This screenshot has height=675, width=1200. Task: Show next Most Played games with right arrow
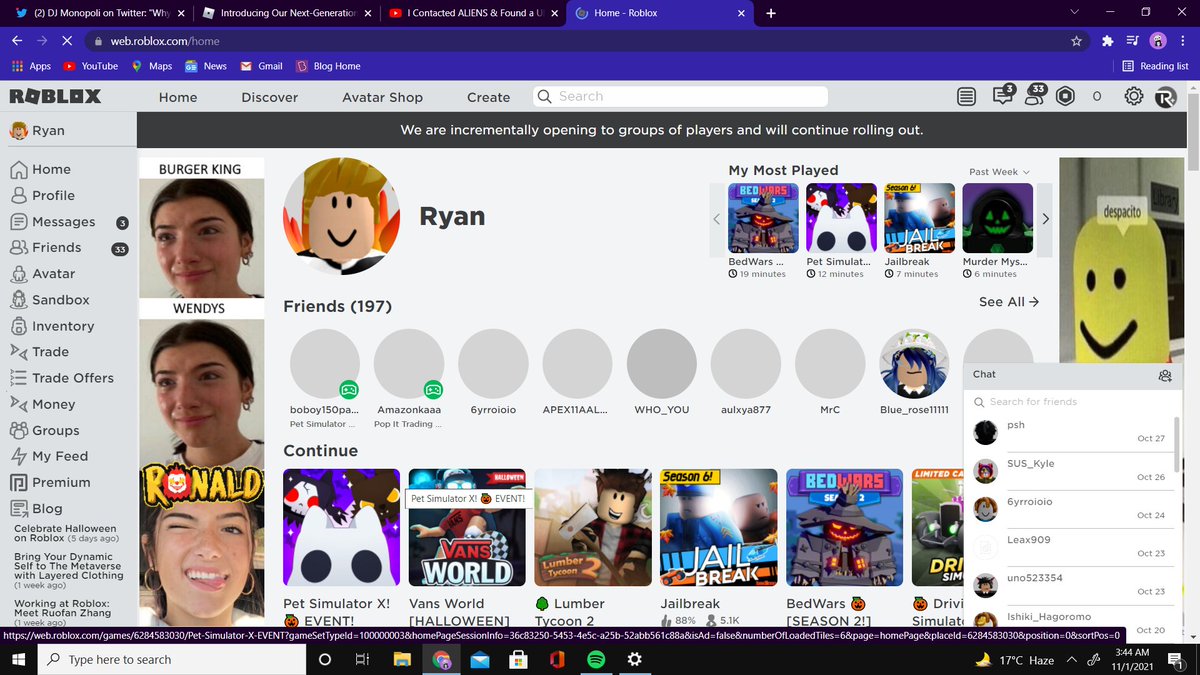point(1045,219)
